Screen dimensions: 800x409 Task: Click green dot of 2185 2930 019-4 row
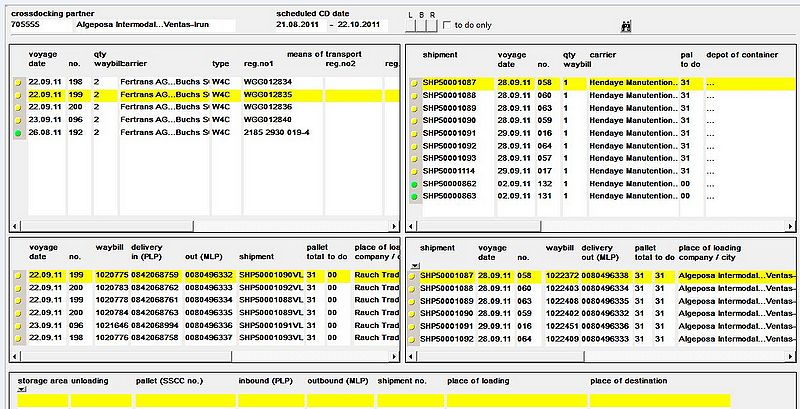(x=18, y=133)
